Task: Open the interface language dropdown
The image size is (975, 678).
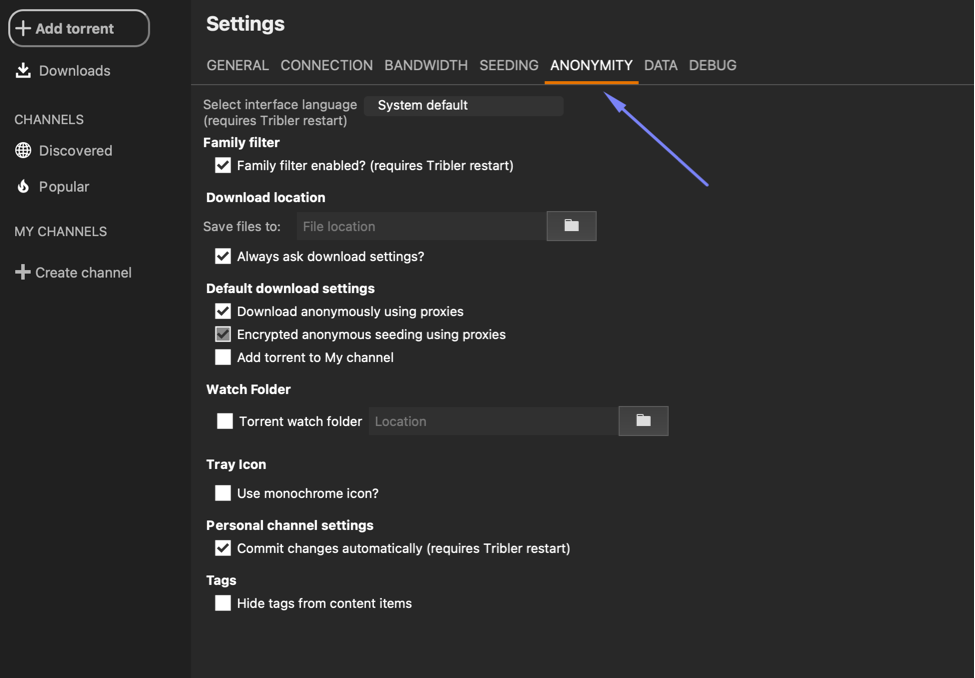Action: (x=463, y=105)
